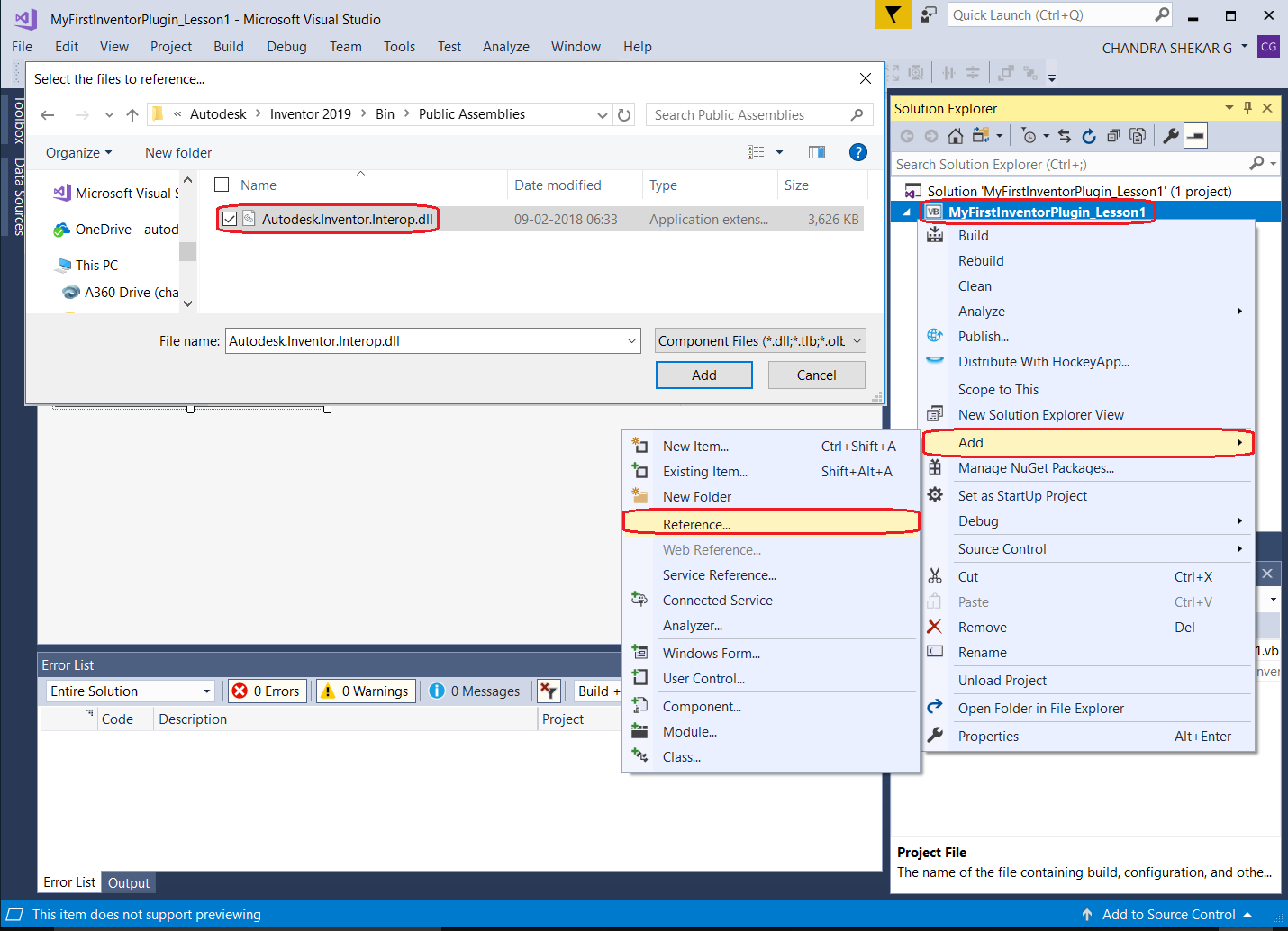This screenshot has height=931, width=1288.
Task: Open the Tools menu
Action: point(399,47)
